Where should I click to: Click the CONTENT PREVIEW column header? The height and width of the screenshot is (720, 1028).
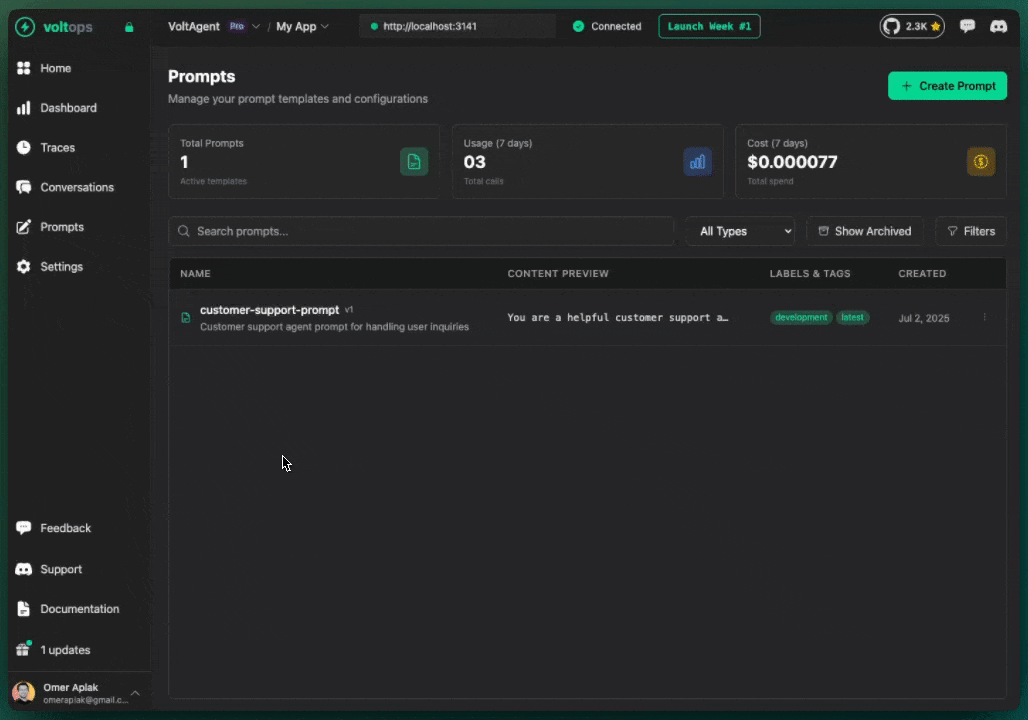point(558,273)
